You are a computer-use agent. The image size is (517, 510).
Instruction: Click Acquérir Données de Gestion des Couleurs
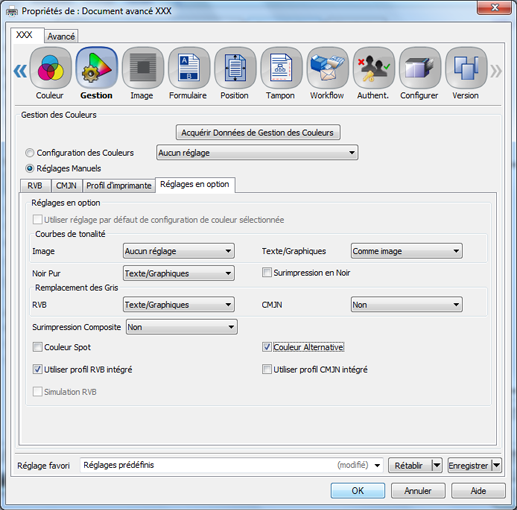[x=258, y=132]
